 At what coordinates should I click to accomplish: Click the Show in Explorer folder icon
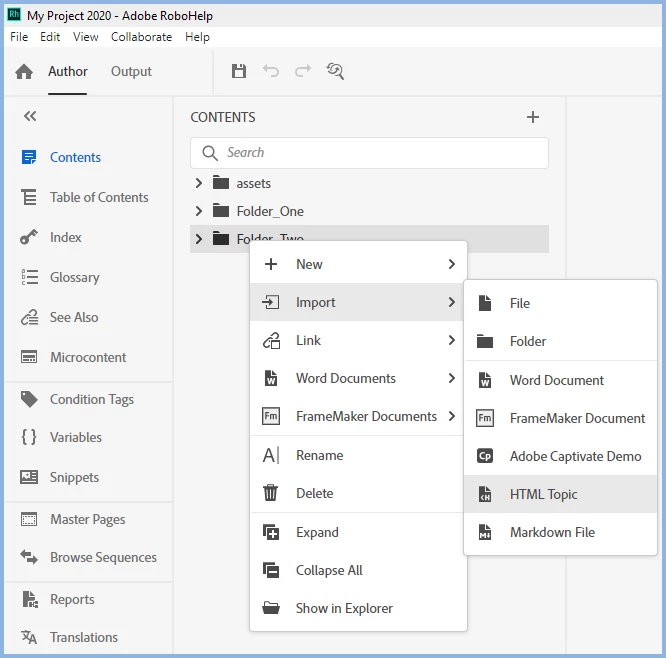pyautogui.click(x=271, y=608)
